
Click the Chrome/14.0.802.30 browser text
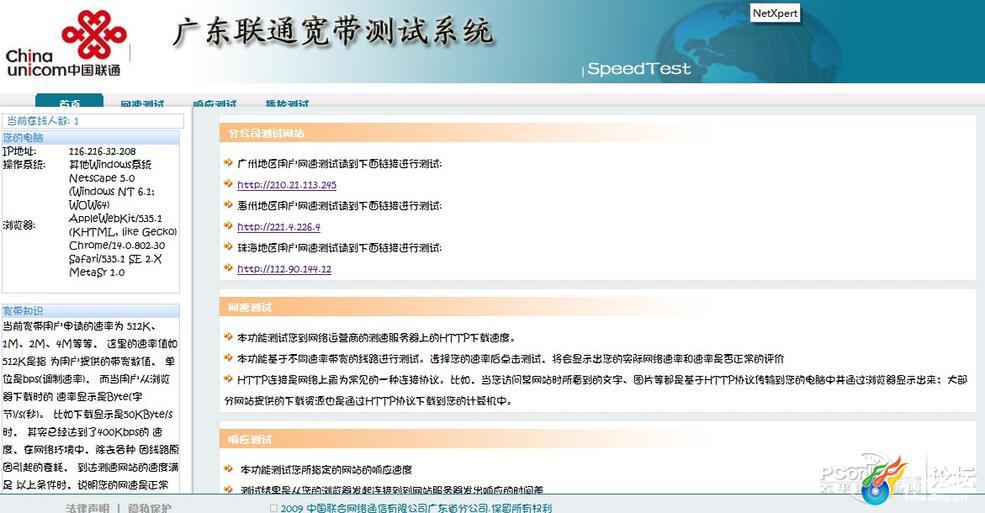[117, 246]
